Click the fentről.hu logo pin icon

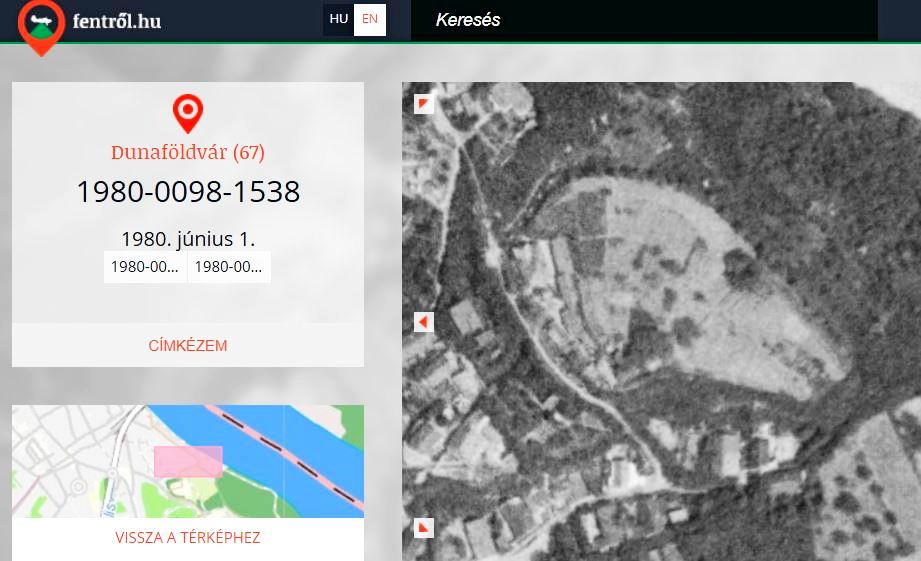click(x=41, y=26)
